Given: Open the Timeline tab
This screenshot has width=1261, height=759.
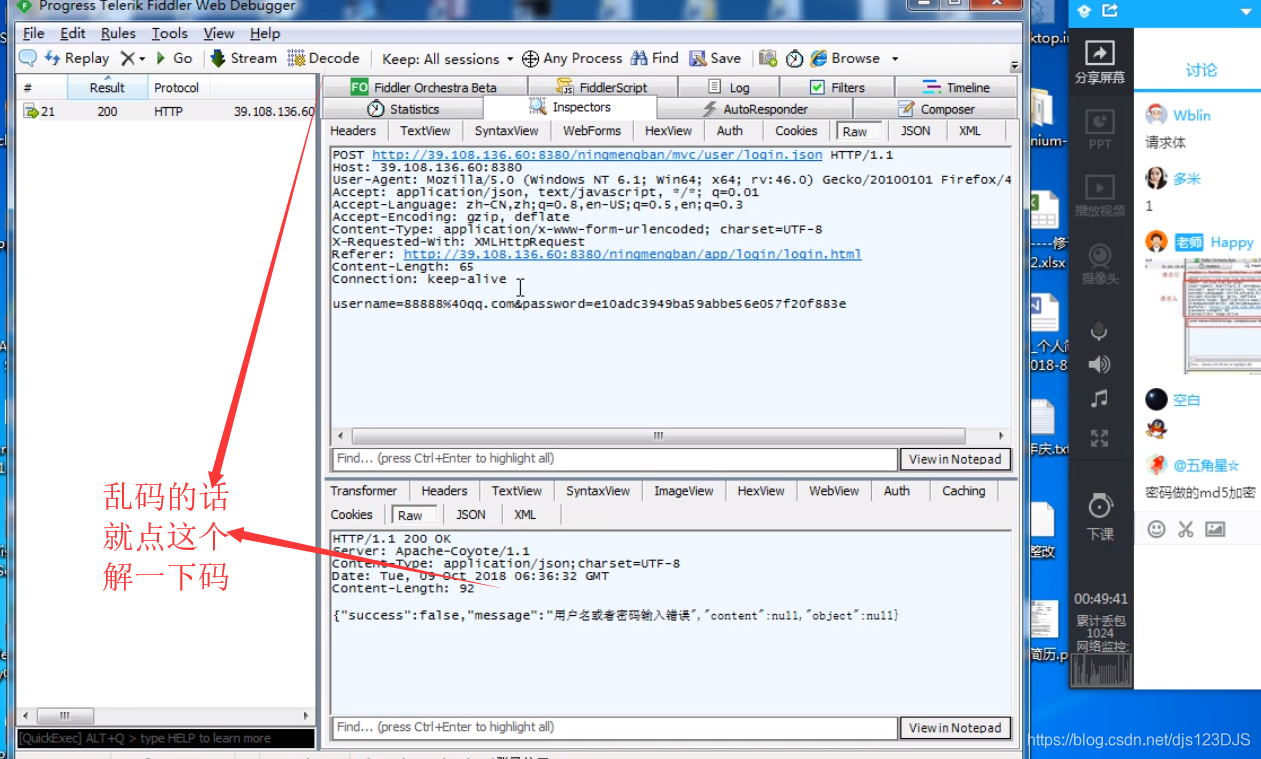Looking at the screenshot, I should pos(956,87).
